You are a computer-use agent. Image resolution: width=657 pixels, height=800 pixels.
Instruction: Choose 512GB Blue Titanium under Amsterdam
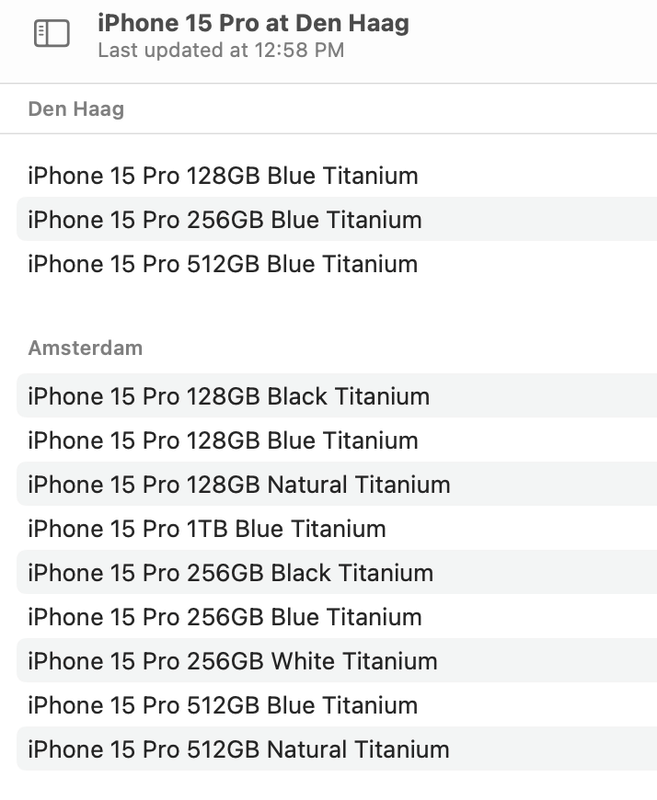click(x=223, y=705)
